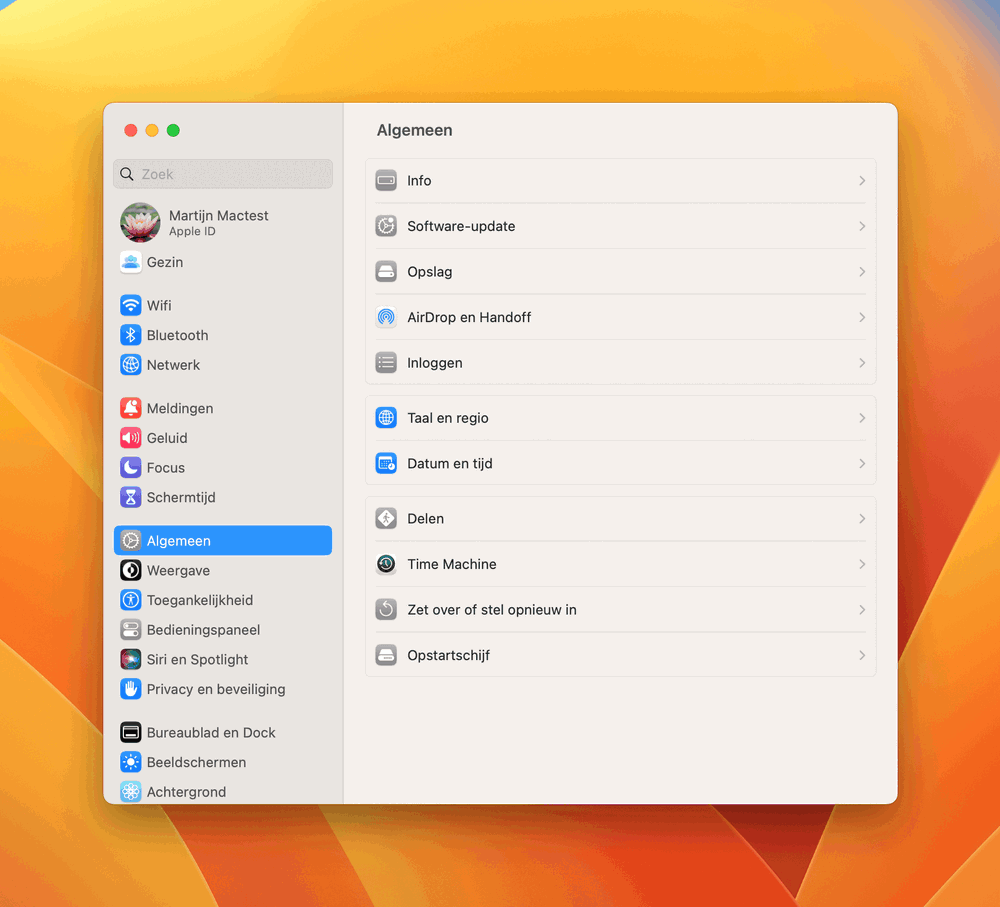
Task: Open Zet over of stel opnieuw in
Action: 492,610
